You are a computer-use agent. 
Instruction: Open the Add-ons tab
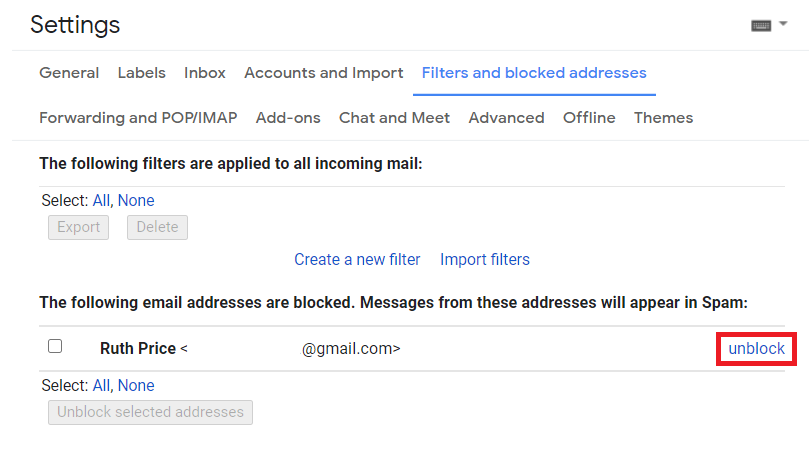(288, 118)
